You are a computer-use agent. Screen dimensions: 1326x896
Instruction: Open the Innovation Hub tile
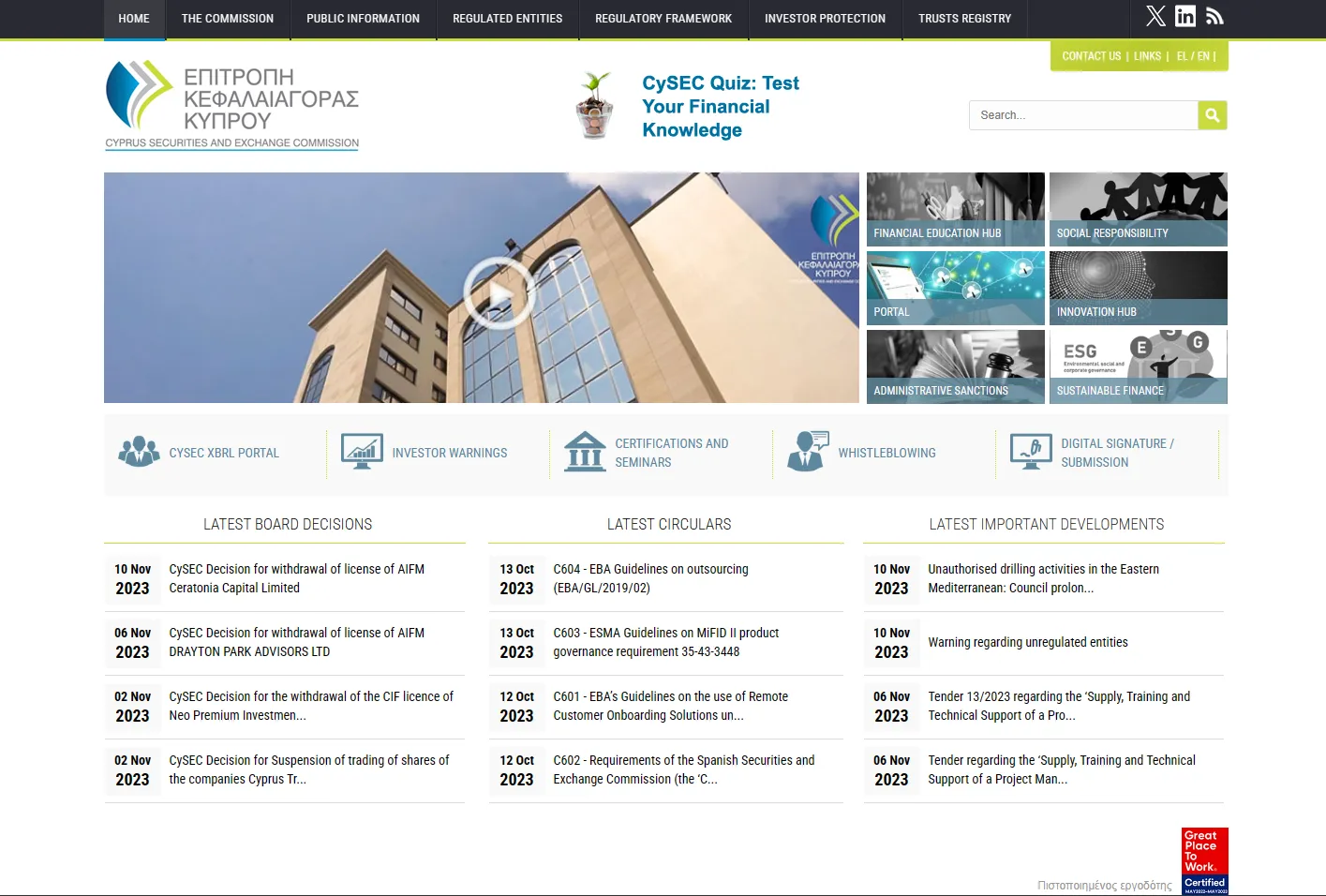coord(1139,288)
